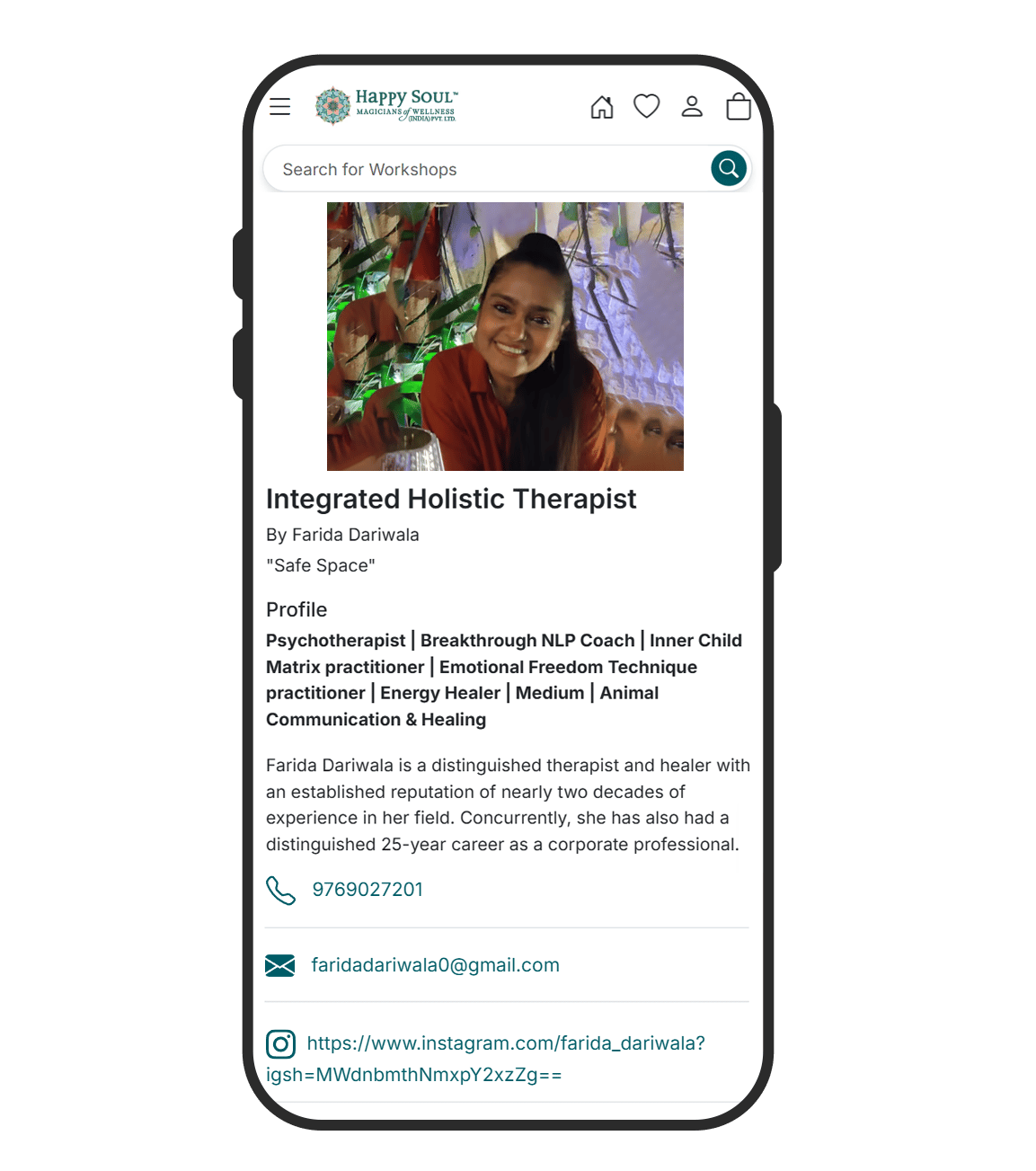1036x1171 pixels.
Task: Open Farida Dariwala's profile photo
Action: 505,336
